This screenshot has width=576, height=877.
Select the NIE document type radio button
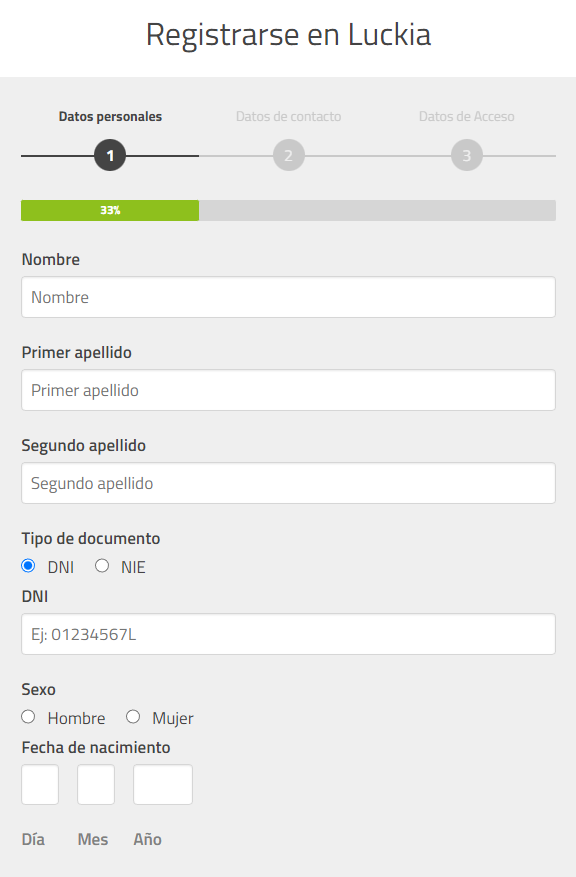click(101, 565)
